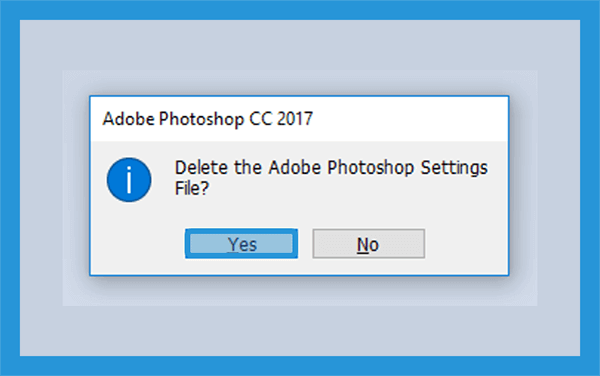Click the word "File?" in the message
Screen dimensions: 600x376
click(192, 188)
